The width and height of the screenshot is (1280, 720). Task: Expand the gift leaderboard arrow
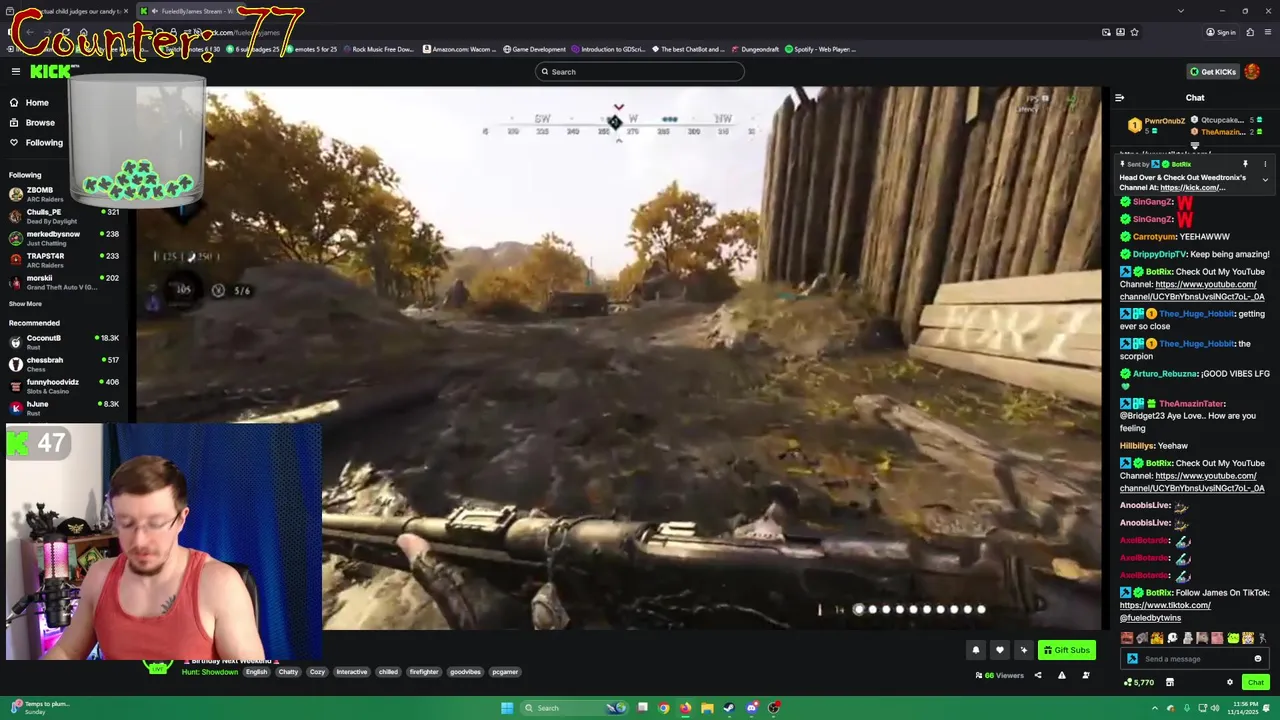click(1194, 145)
